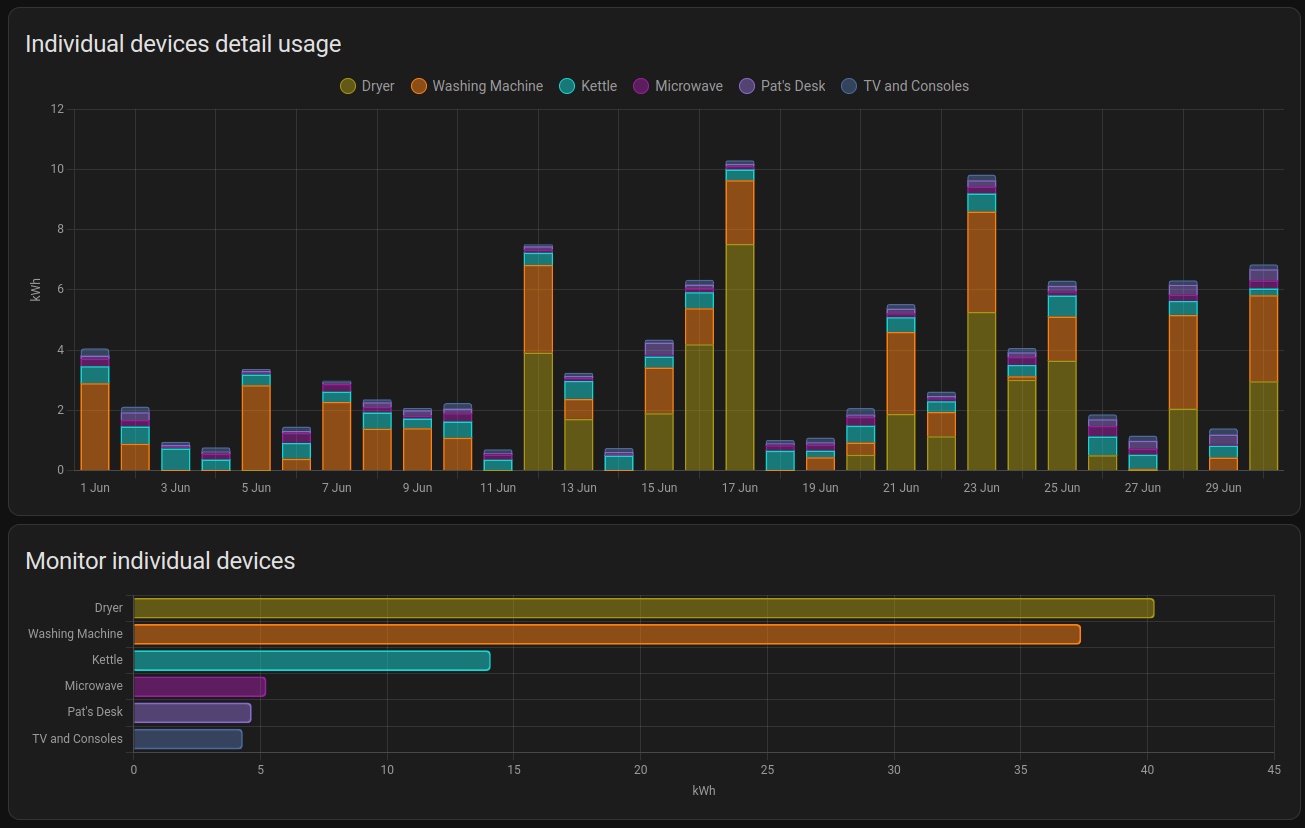Viewport: 1305px width, 828px height.
Task: Select the Washing Machine horizontal bar
Action: (x=607, y=634)
